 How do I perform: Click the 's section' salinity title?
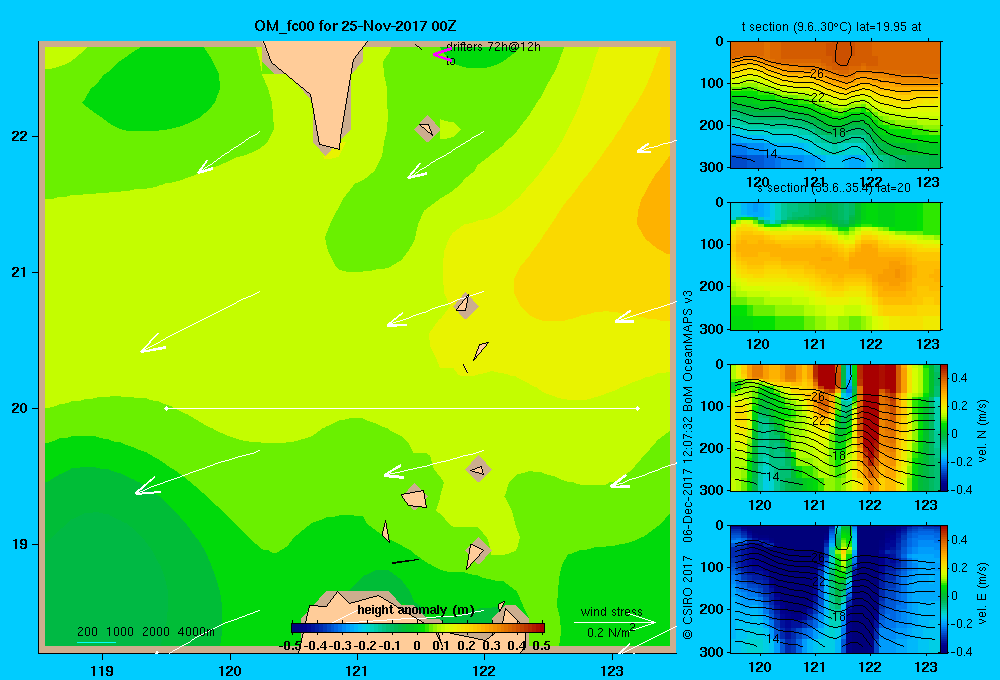point(834,188)
